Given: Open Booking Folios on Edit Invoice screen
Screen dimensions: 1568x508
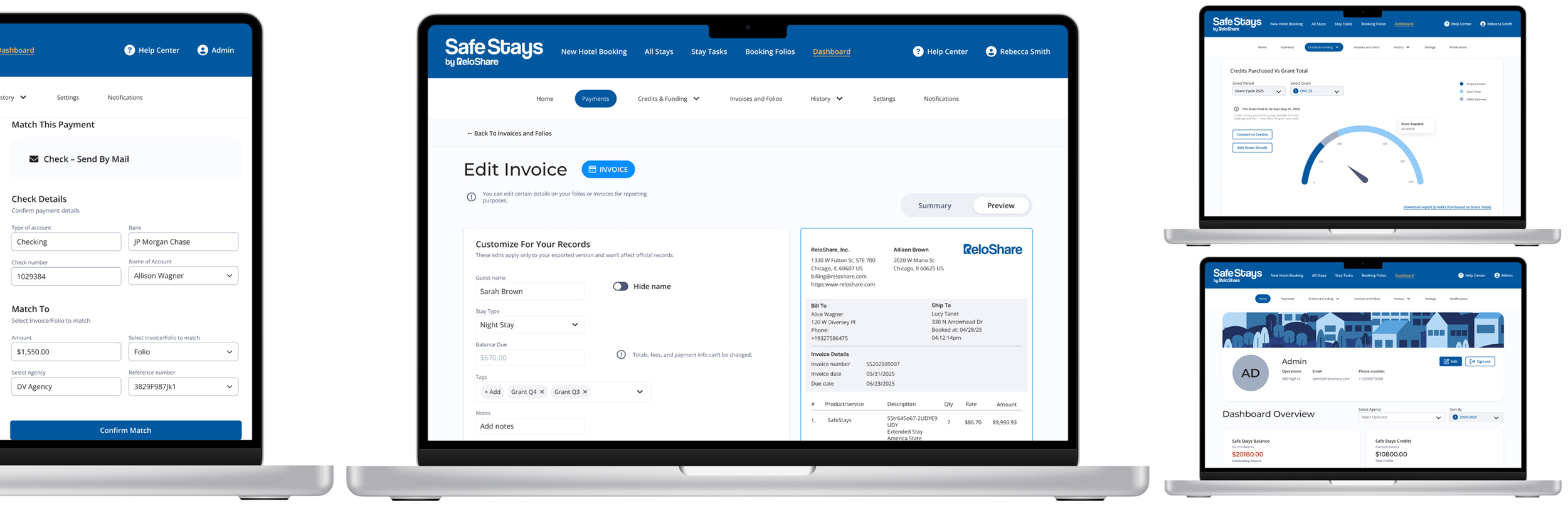Looking at the screenshot, I should point(770,51).
